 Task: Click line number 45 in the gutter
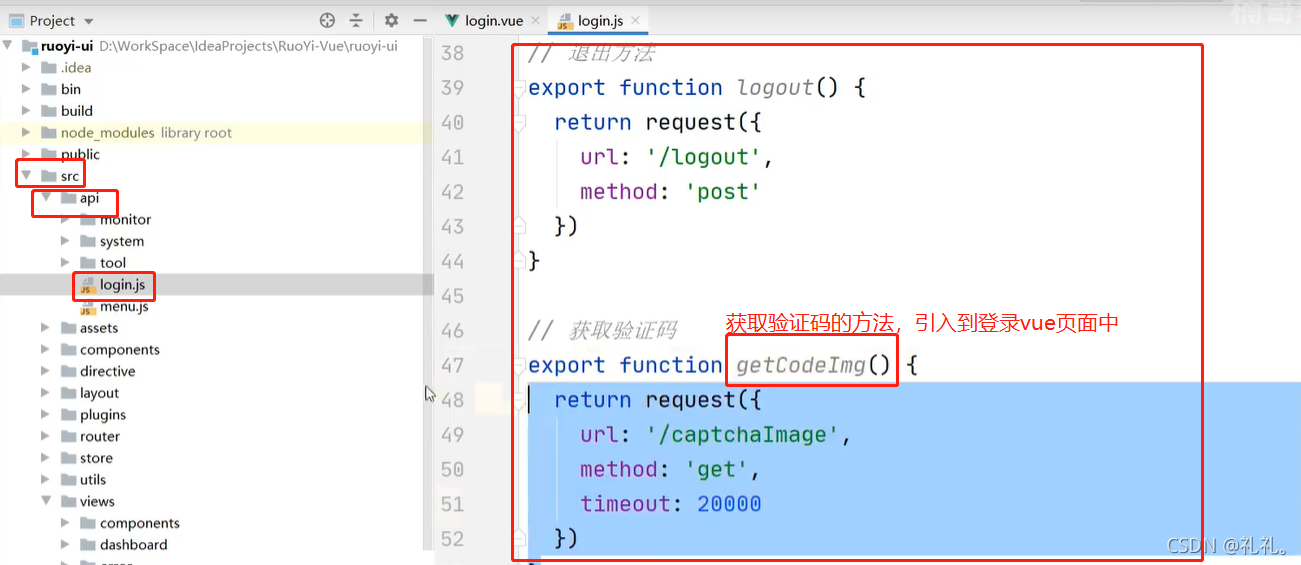click(452, 296)
